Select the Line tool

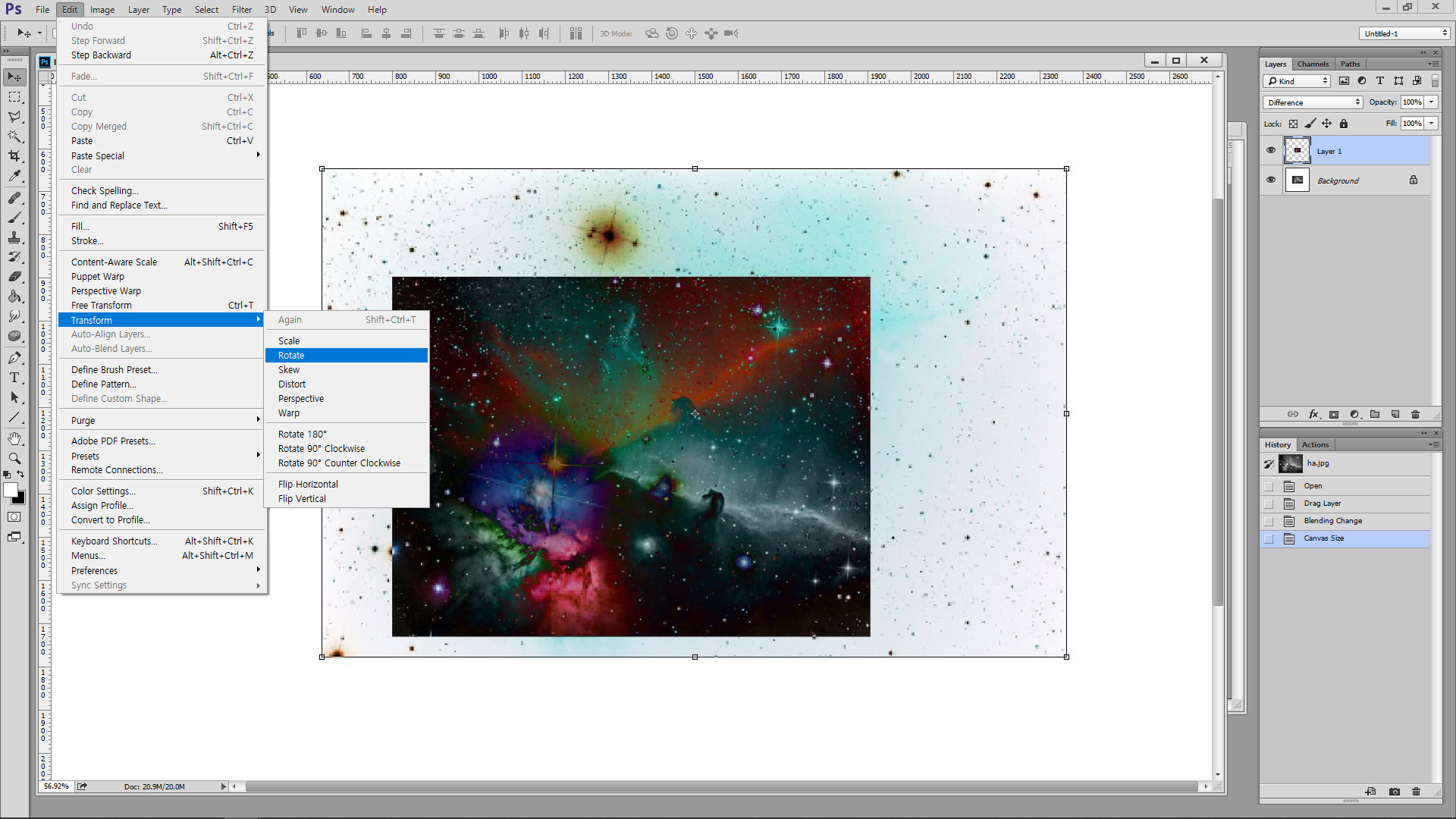[14, 417]
